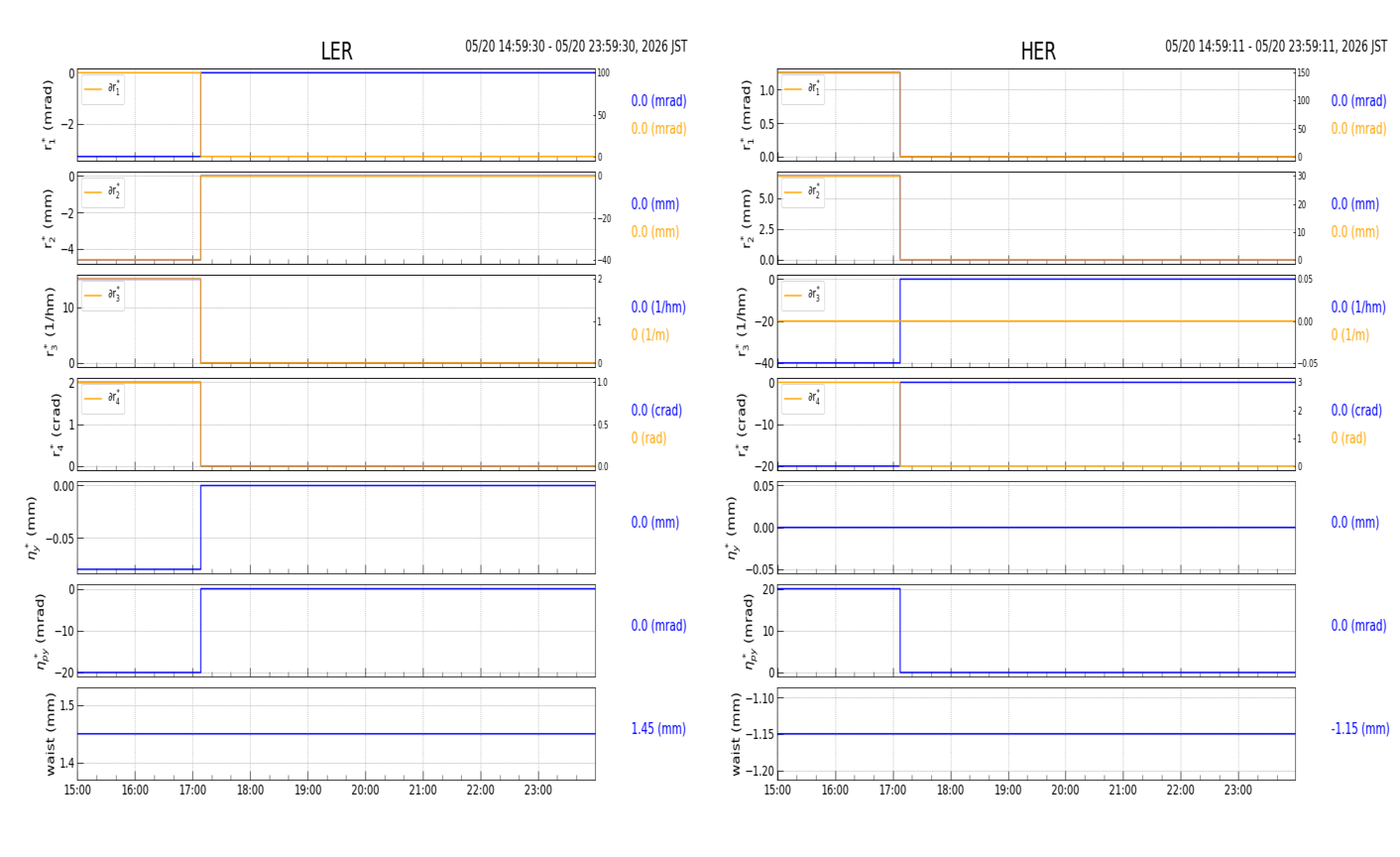The width and height of the screenshot is (1400, 857).
Task: Click the HER 0.0 (crad) value
Action: (1356, 411)
